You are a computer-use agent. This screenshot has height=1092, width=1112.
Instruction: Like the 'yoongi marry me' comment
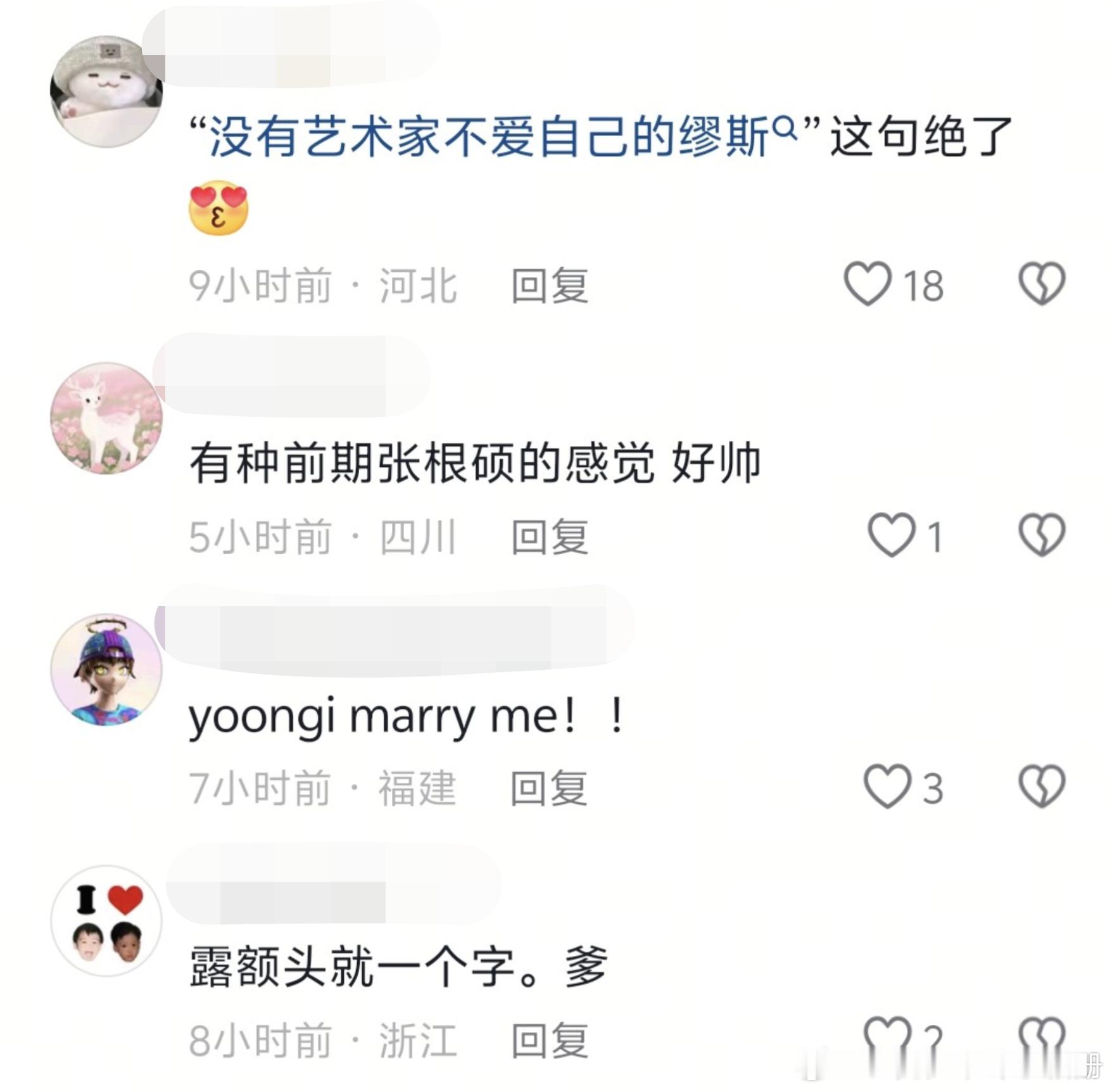[x=888, y=786]
